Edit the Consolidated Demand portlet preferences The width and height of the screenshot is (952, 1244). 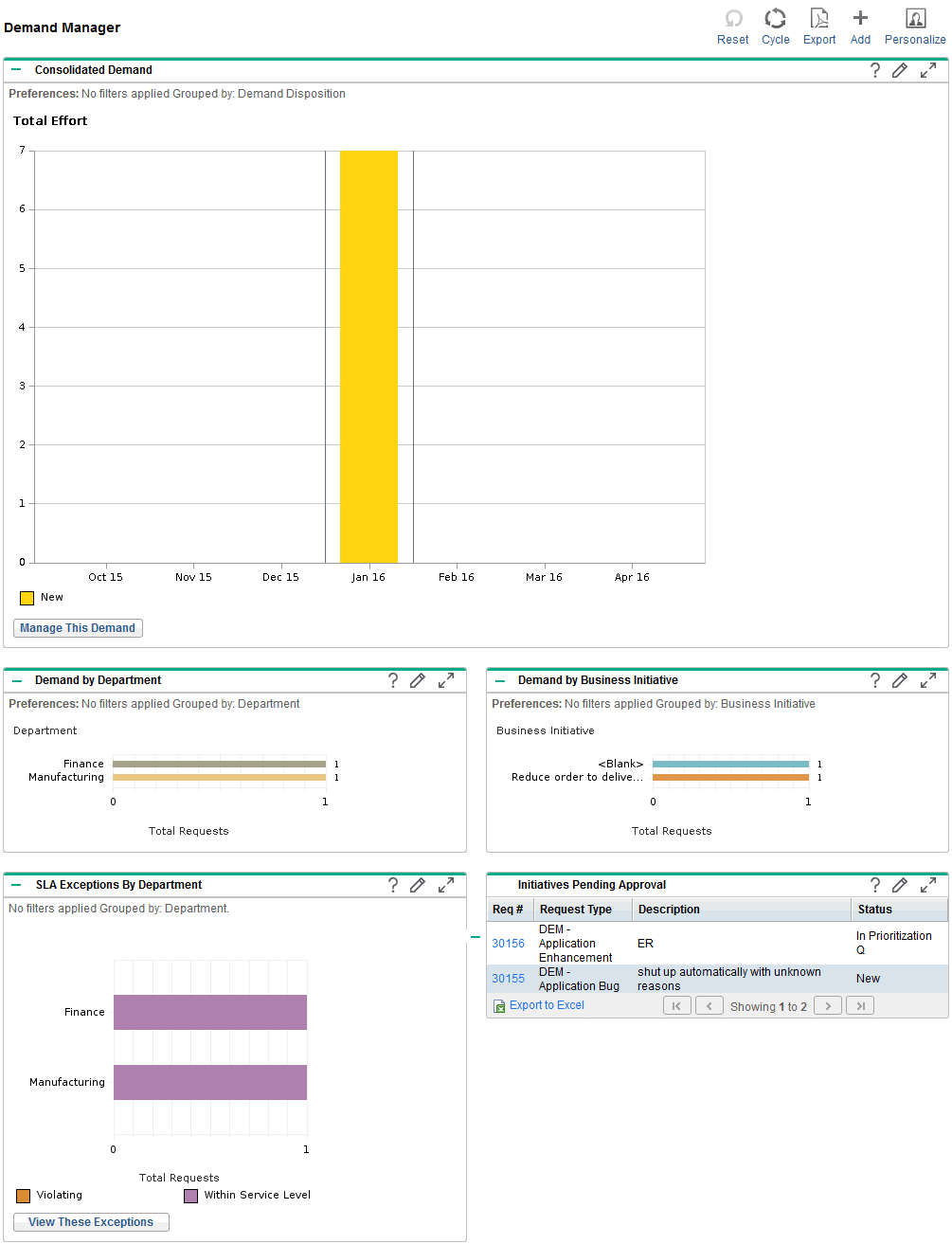point(899,69)
